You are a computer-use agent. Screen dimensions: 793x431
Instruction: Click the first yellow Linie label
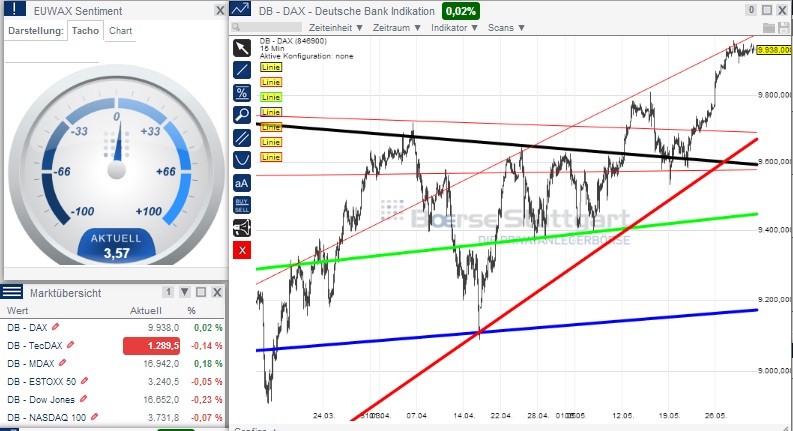[x=271, y=67]
